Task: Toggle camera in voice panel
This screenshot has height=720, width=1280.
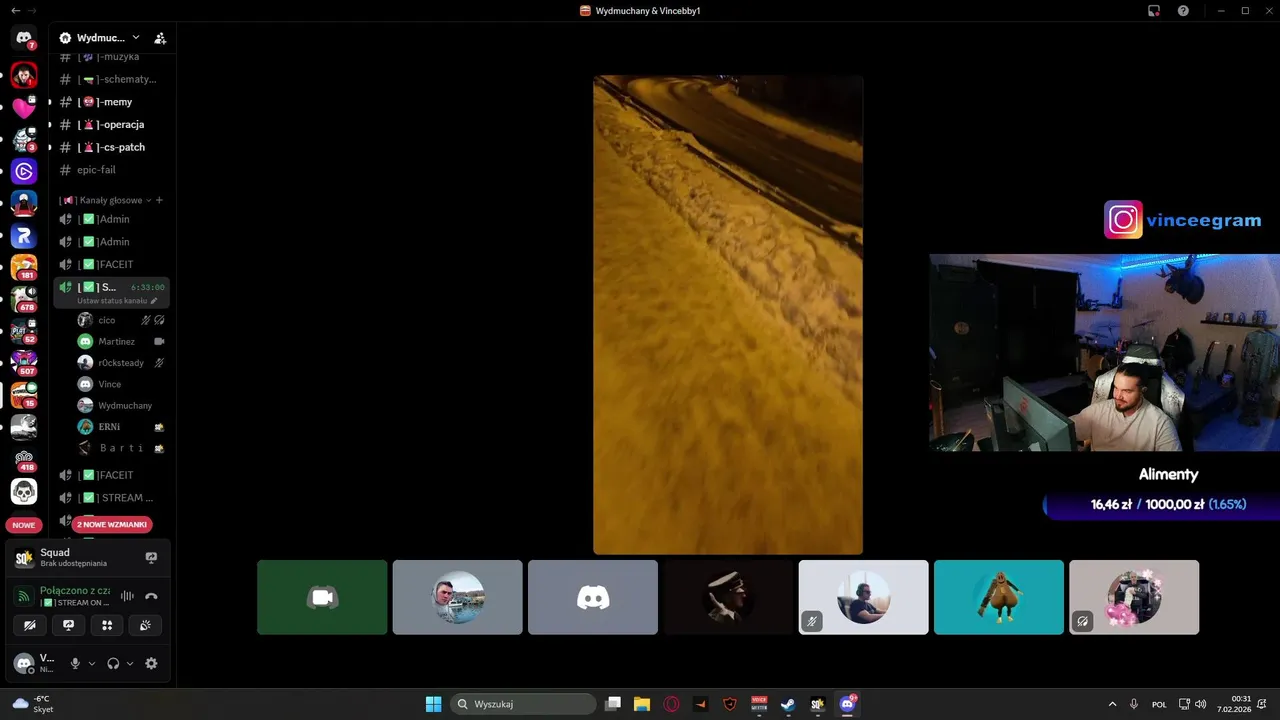Action: coord(30,625)
